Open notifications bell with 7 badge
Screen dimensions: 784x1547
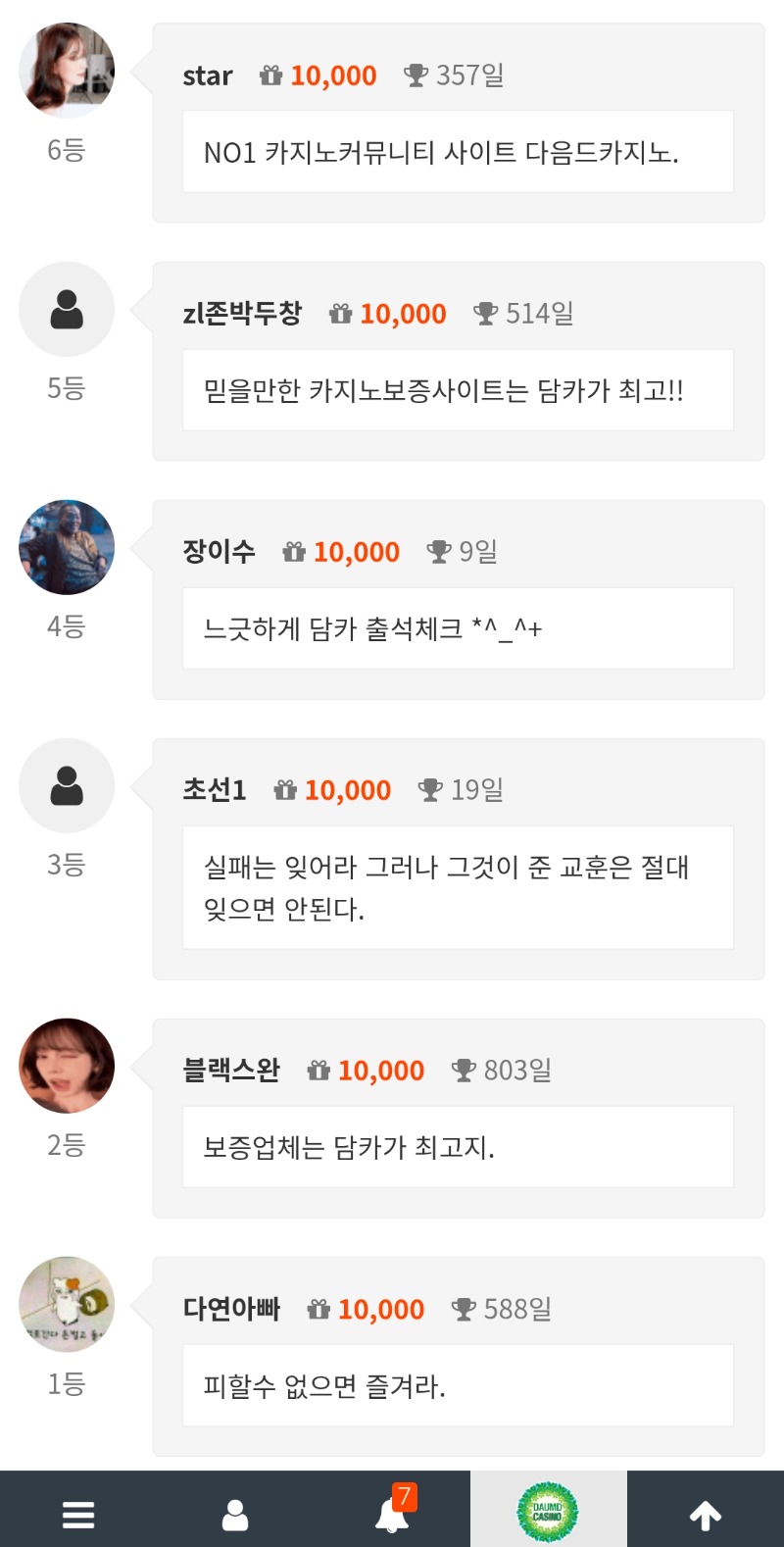pos(392,1515)
